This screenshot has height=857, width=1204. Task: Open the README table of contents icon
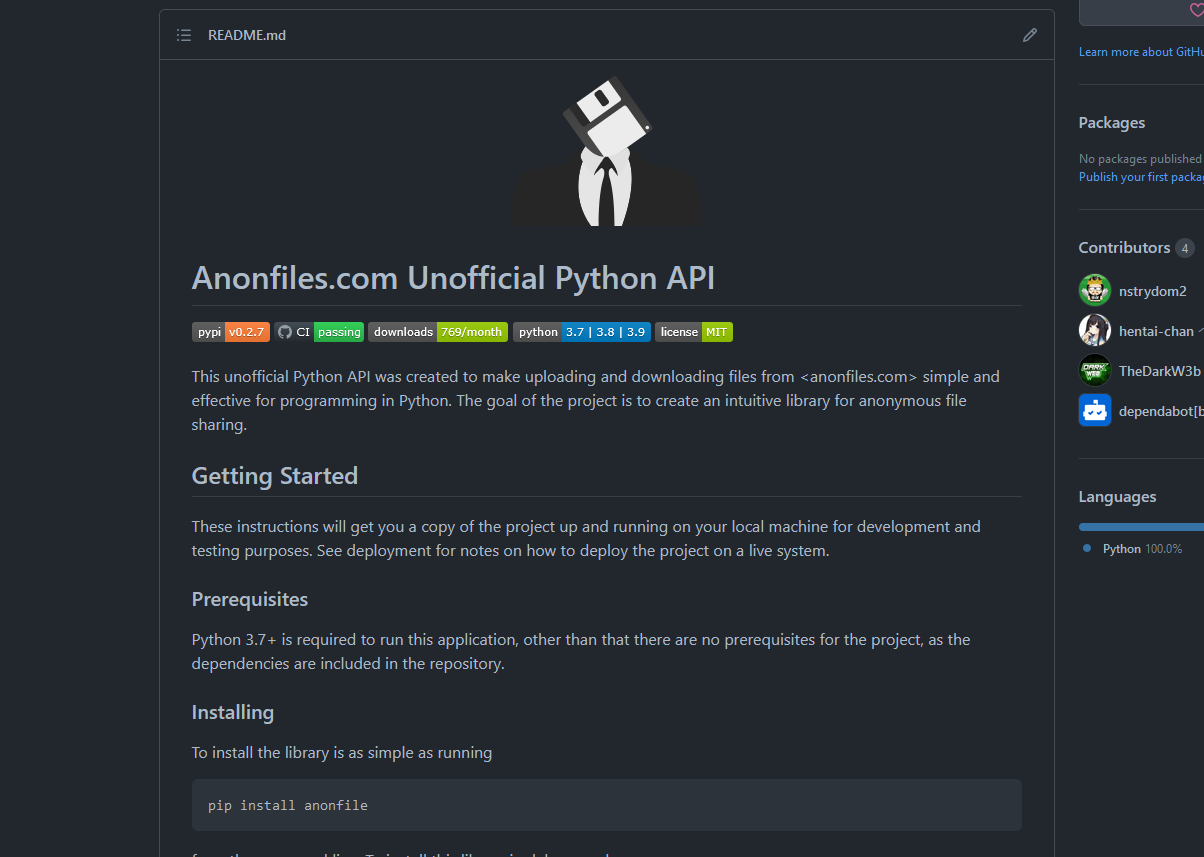[x=184, y=35]
